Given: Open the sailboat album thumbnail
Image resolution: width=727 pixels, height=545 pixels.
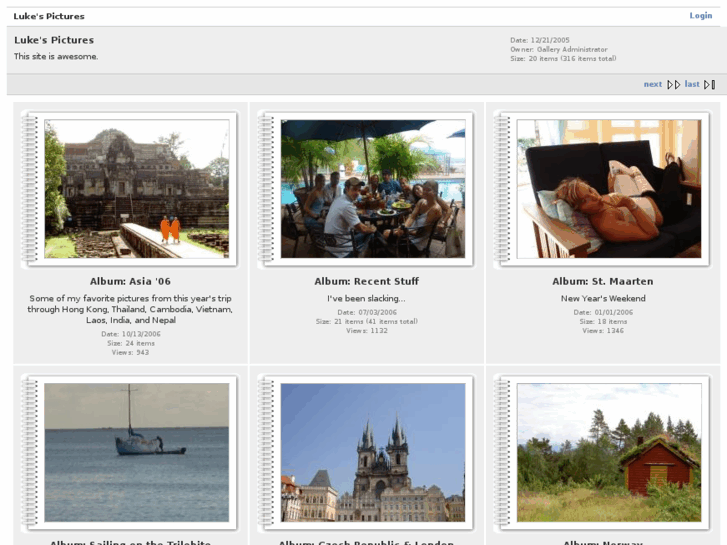Looking at the screenshot, I should [136, 452].
